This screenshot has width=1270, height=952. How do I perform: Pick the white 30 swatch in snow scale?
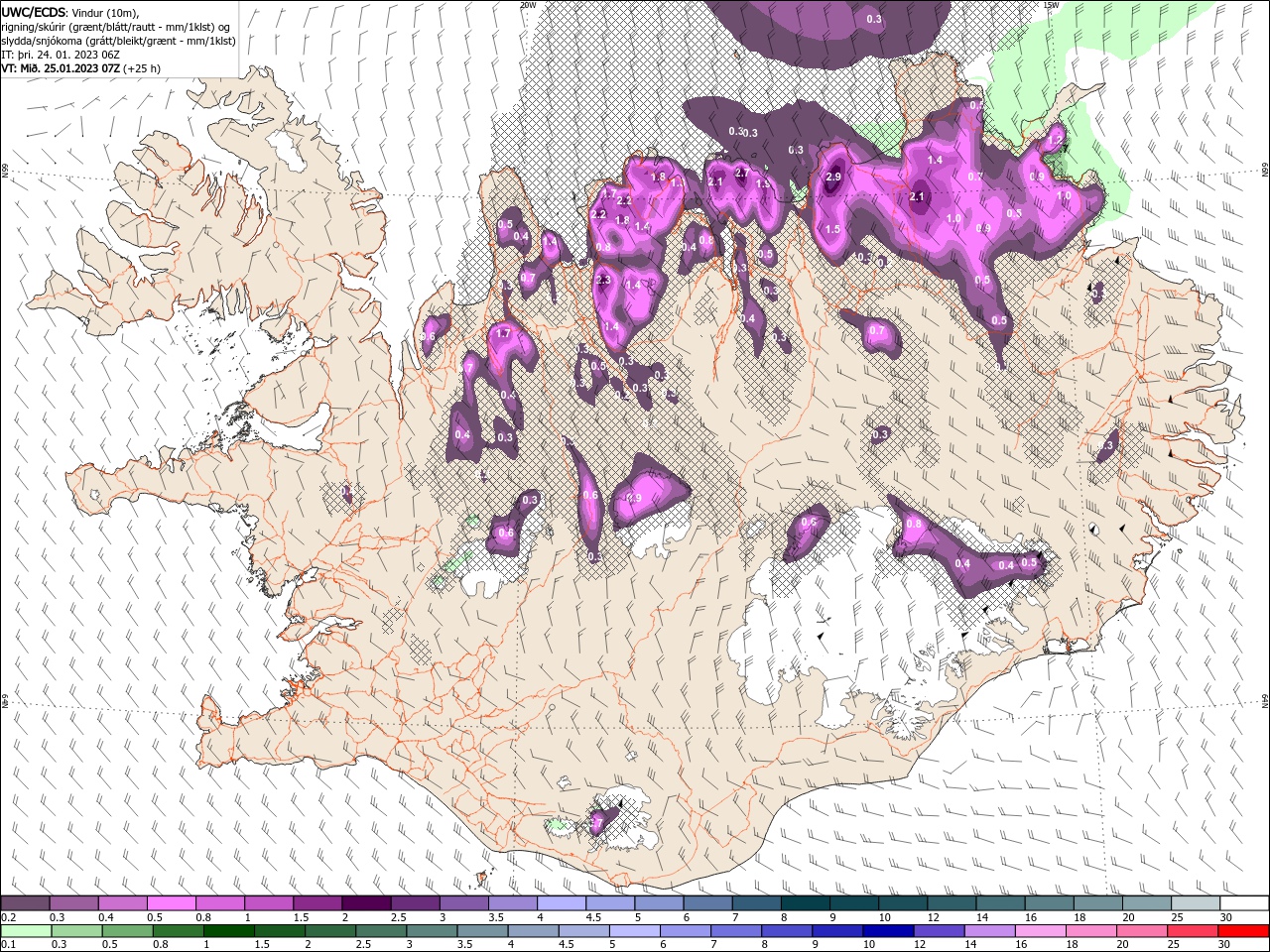1245,902
